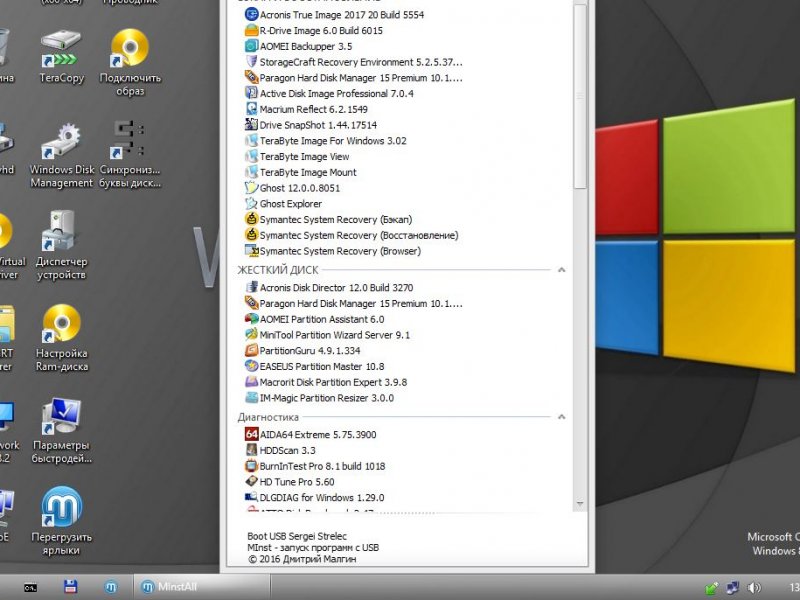Open Ghost 12.0.0.8051 icon

[252, 188]
